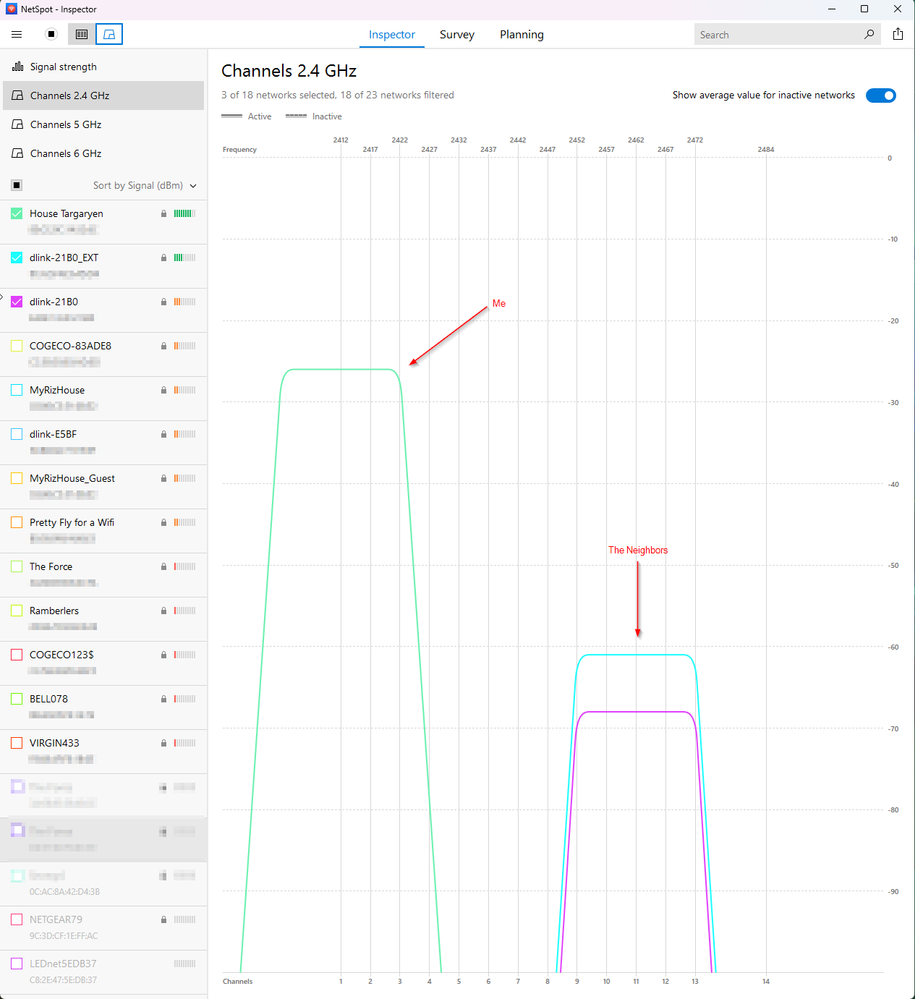This screenshot has width=915, height=999.
Task: Click inside the Search field
Action: (x=780, y=33)
